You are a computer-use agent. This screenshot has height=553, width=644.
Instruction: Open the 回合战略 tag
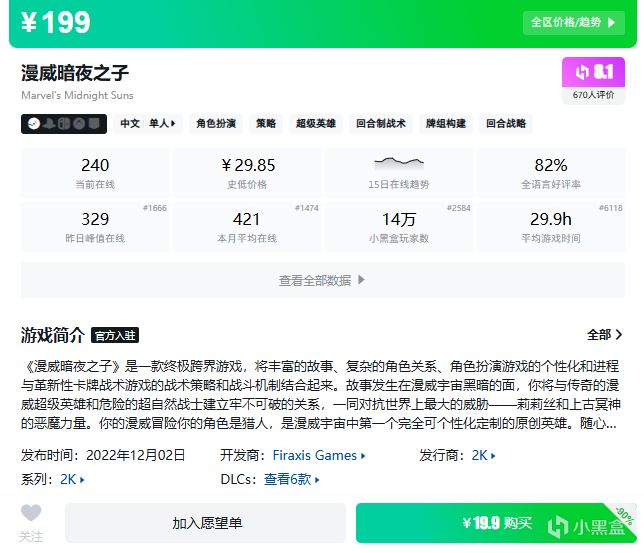(x=506, y=124)
